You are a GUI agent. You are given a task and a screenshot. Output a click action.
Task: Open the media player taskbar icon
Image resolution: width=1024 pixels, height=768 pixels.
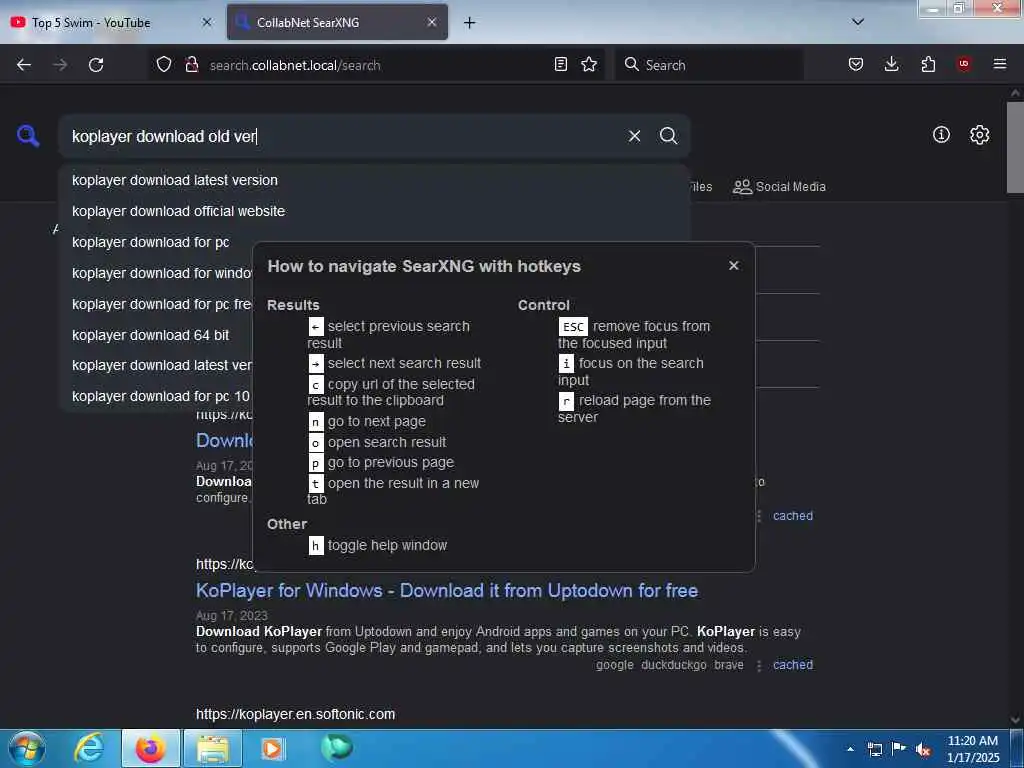(273, 748)
